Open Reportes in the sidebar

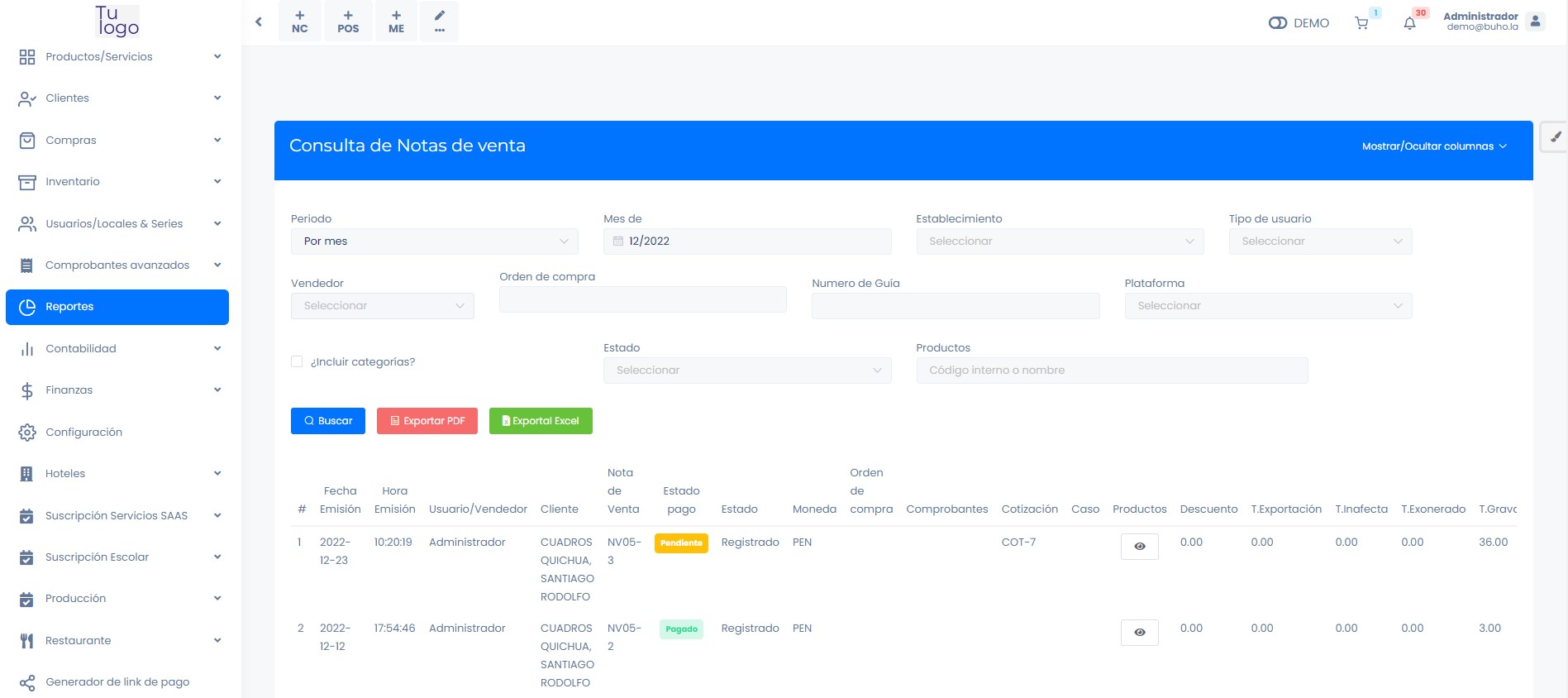[117, 307]
